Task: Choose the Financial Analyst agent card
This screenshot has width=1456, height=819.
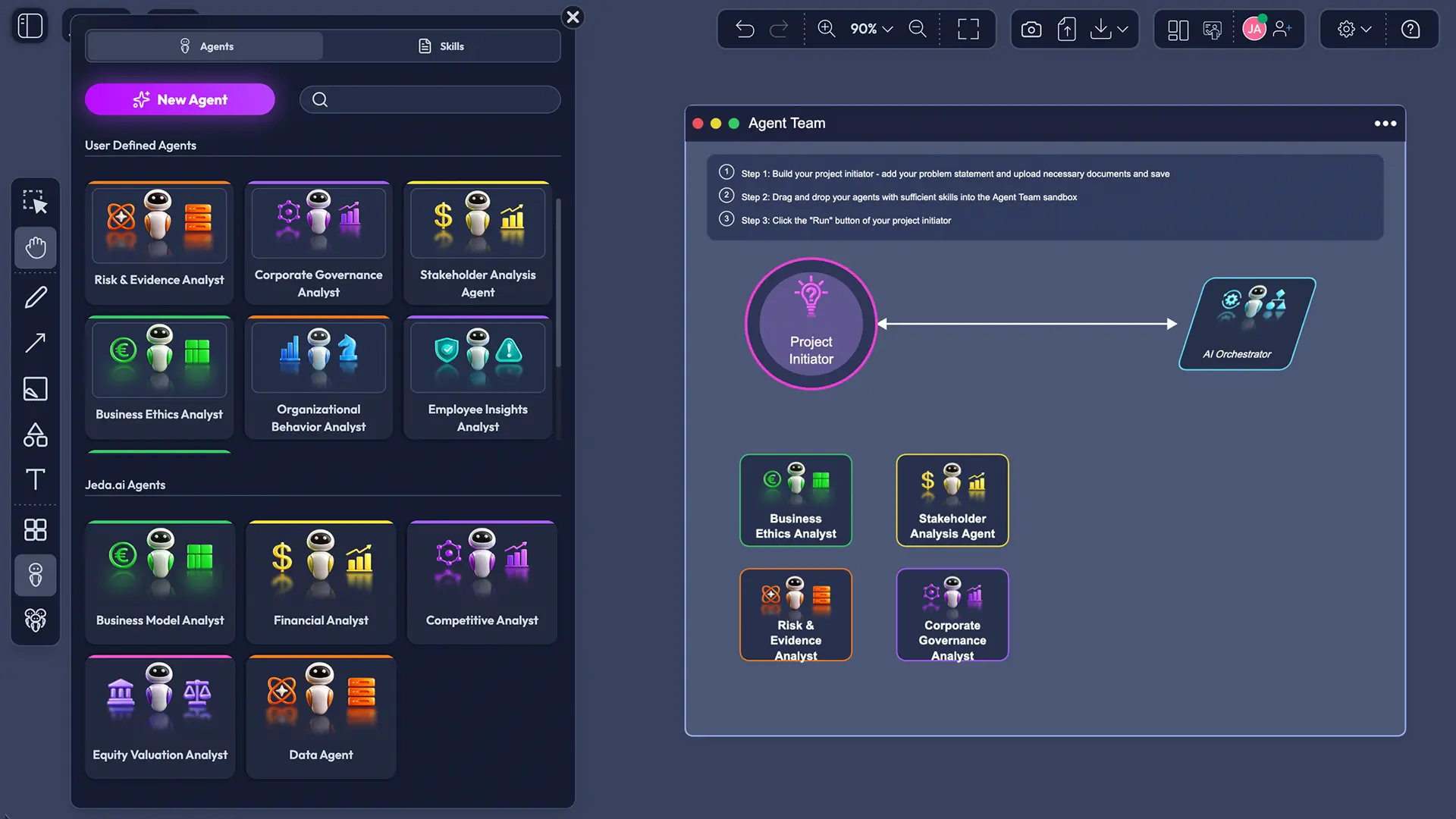Action: (321, 582)
